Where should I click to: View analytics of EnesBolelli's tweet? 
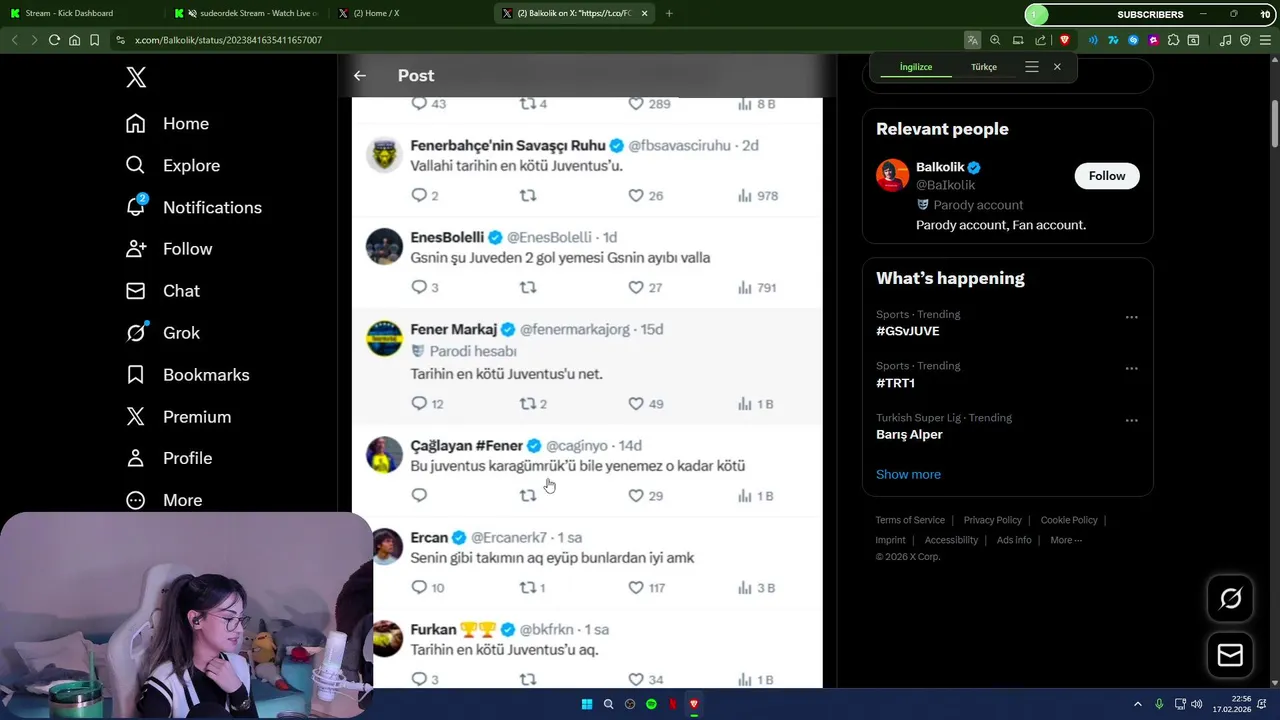(745, 288)
